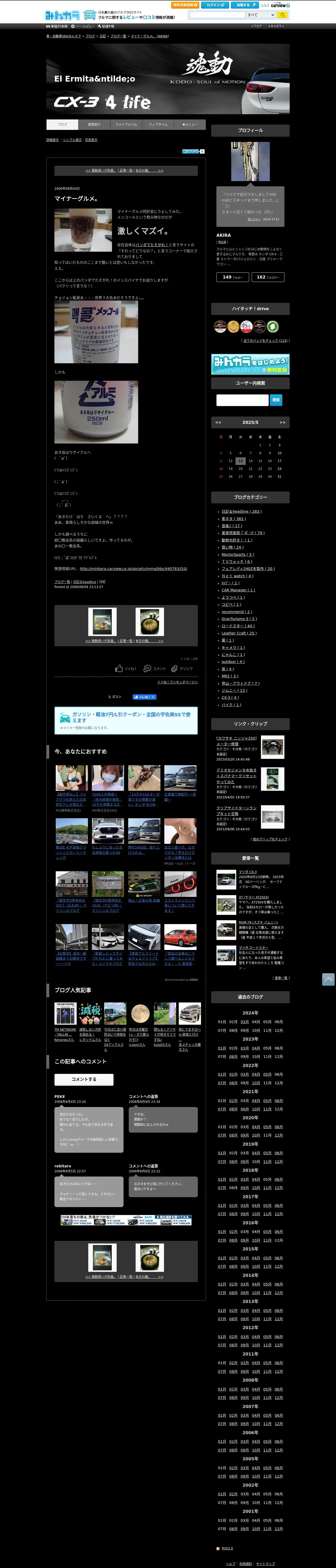
Task: Click the gold 2019 badge
Action: click(234, 327)
